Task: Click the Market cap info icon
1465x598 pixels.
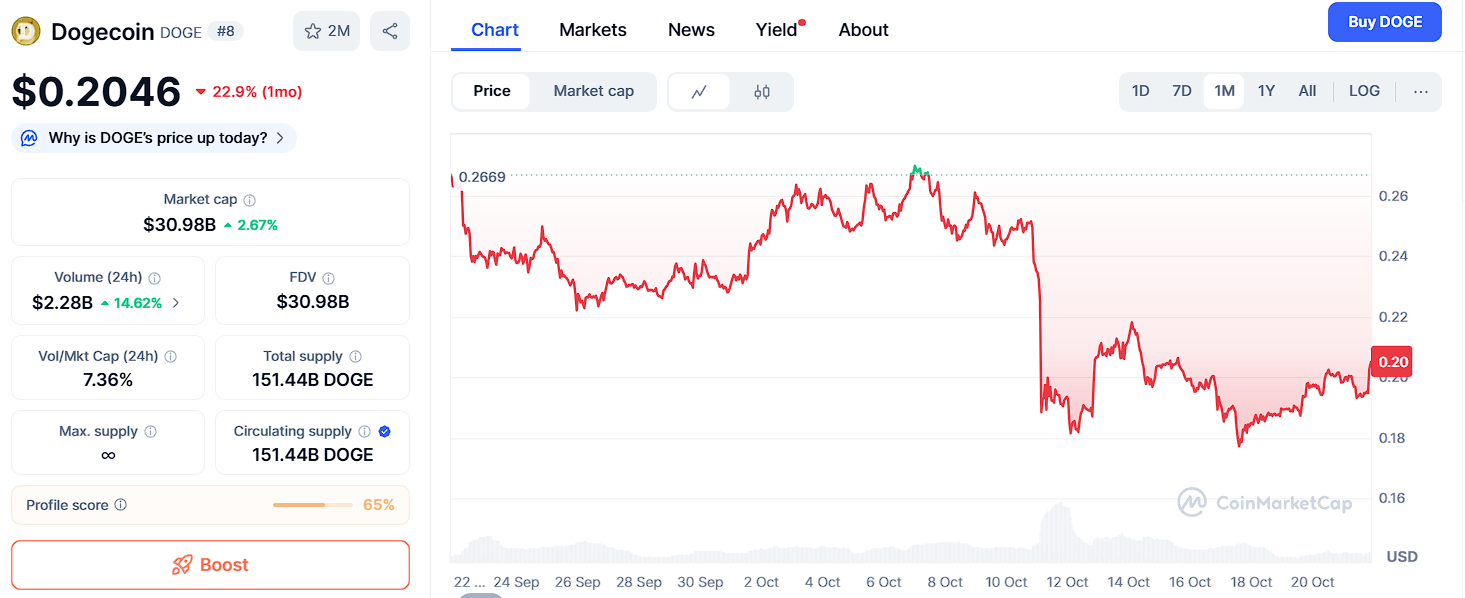Action: [x=250, y=200]
